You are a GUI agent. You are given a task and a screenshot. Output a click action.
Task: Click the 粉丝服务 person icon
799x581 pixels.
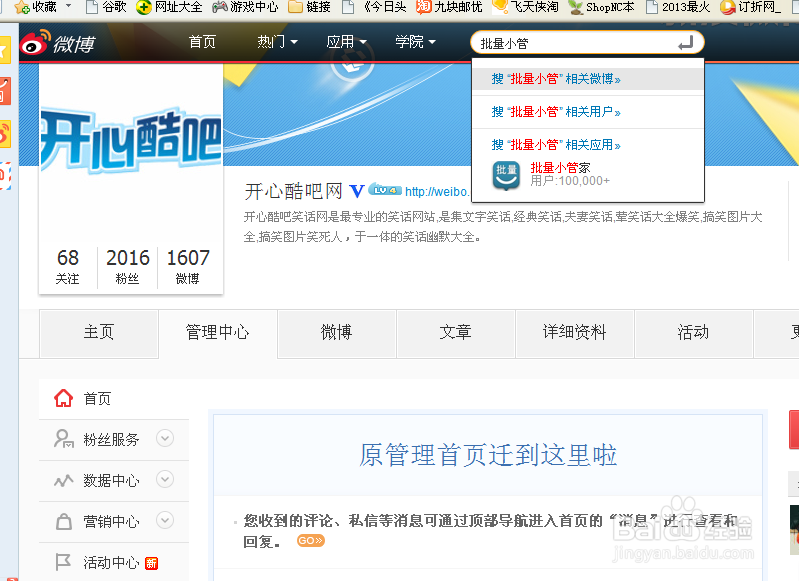pos(64,439)
